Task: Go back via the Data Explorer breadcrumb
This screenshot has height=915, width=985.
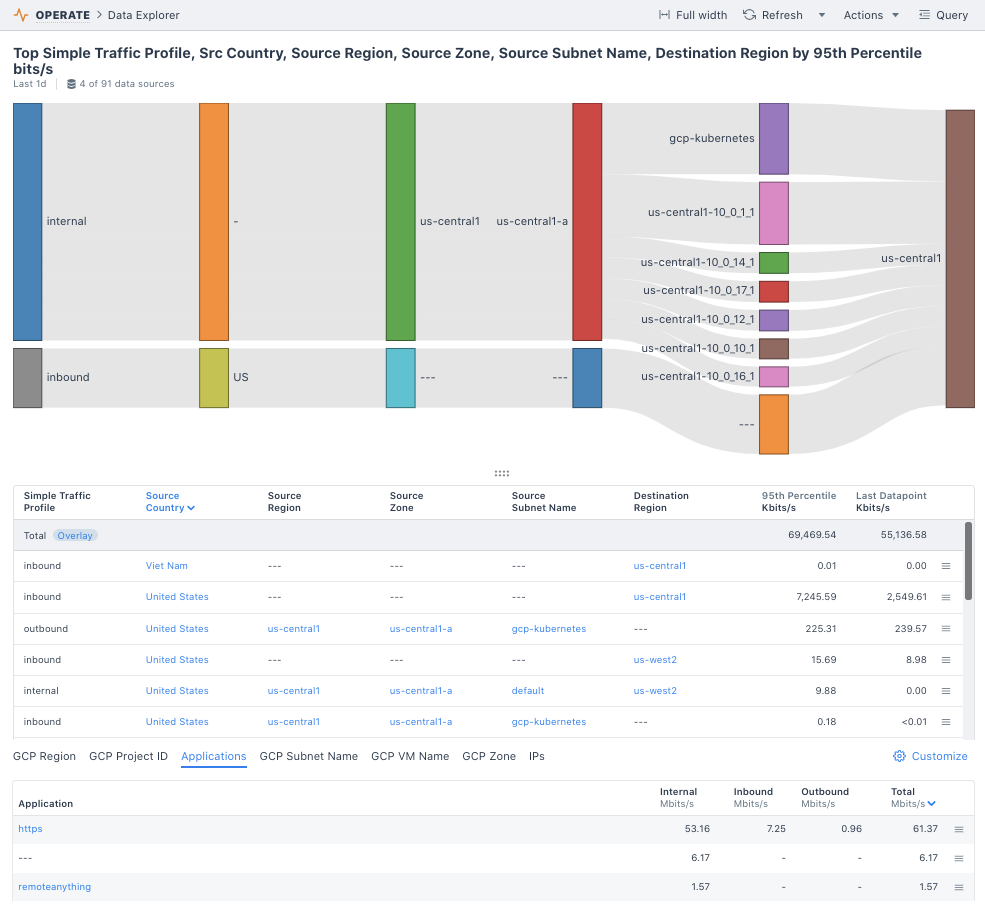Action: 142,15
